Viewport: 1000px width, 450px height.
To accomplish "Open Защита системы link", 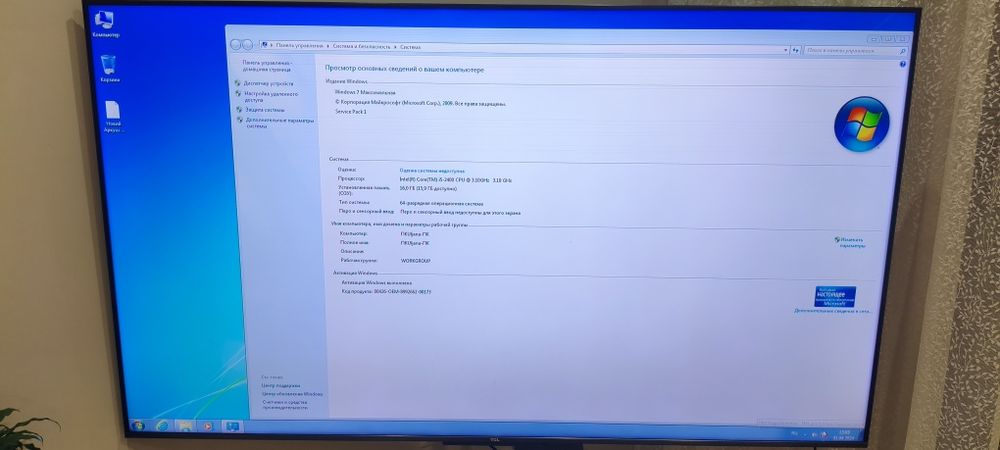I will coord(265,110).
